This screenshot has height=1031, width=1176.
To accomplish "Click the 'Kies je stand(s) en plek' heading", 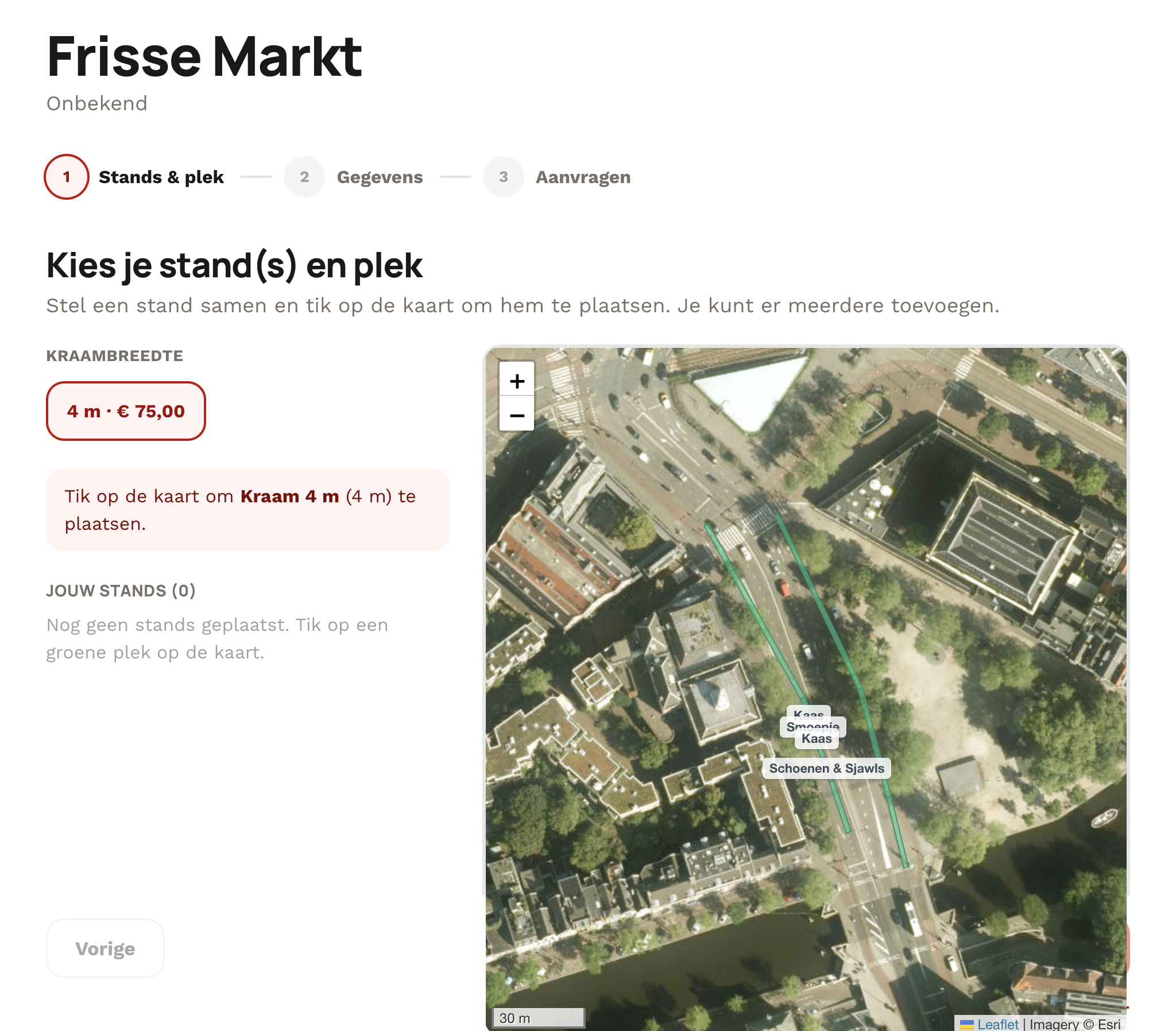I will click(234, 265).
